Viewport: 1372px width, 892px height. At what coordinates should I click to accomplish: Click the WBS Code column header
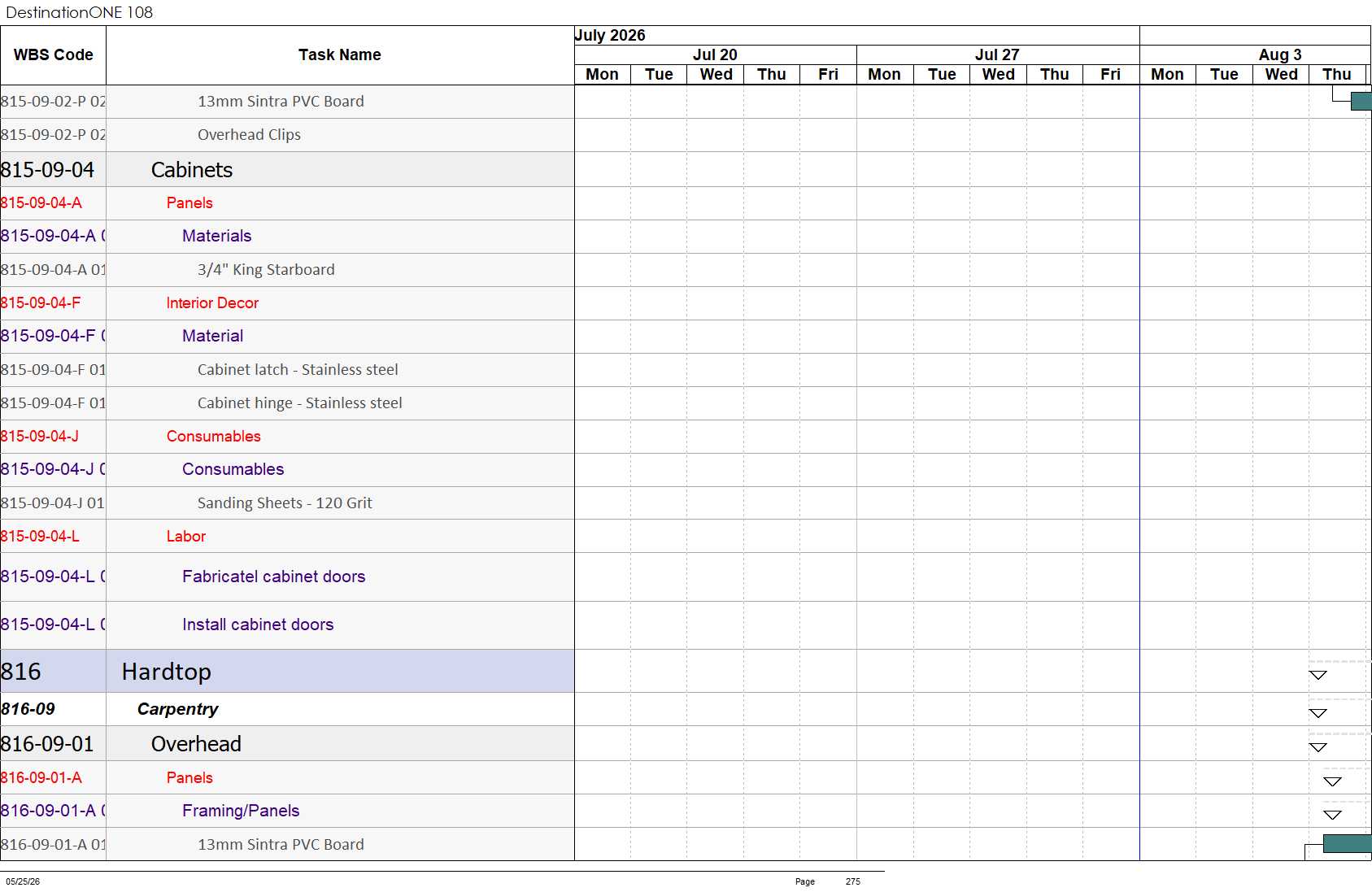pyautogui.click(x=53, y=54)
